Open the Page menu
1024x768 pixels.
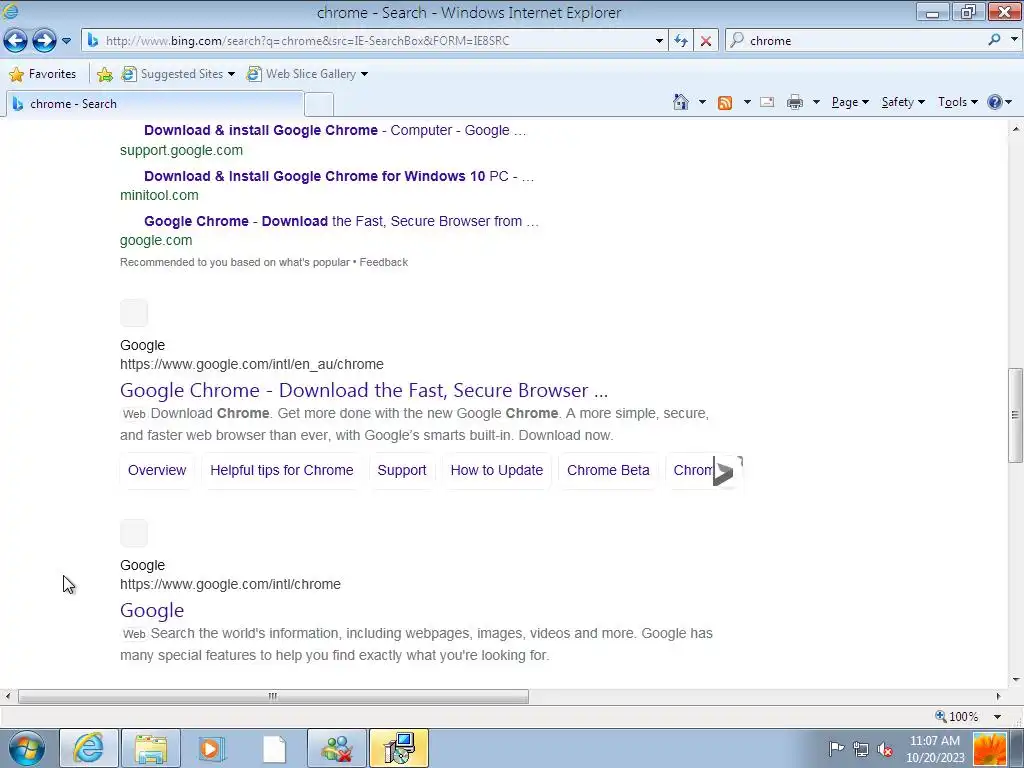click(850, 102)
